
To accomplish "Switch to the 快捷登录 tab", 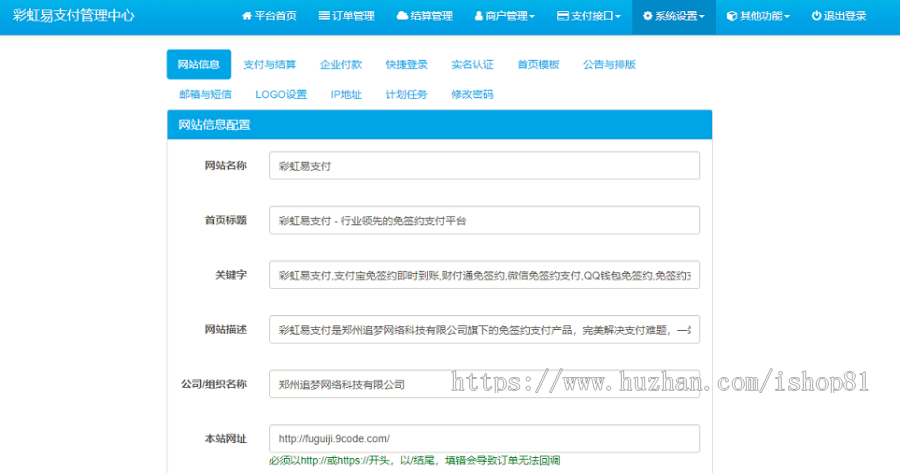I will (x=406, y=64).
